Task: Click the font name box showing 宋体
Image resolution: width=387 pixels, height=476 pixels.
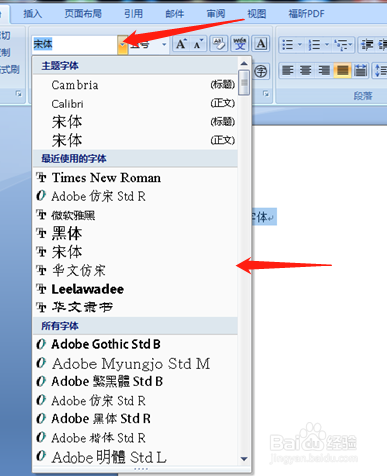Action: click(x=75, y=44)
